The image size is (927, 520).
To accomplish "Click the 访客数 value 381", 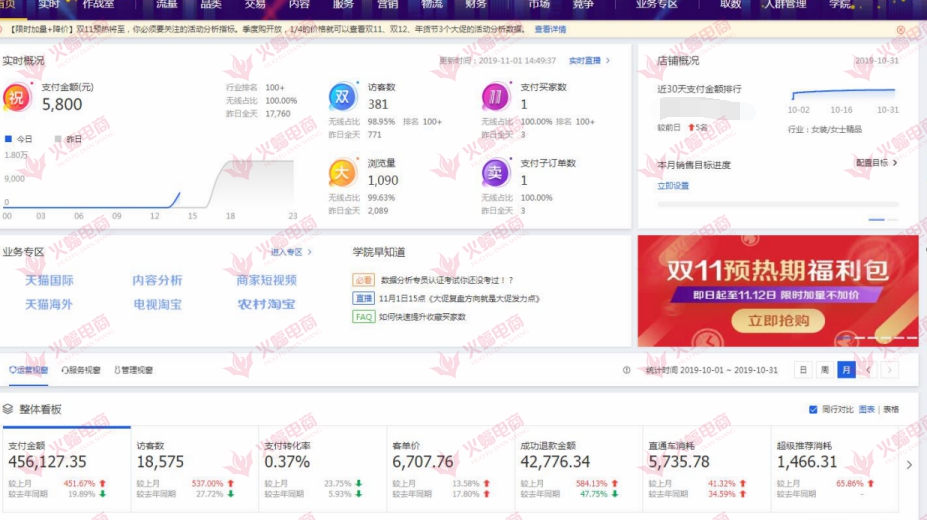I will (x=378, y=105).
